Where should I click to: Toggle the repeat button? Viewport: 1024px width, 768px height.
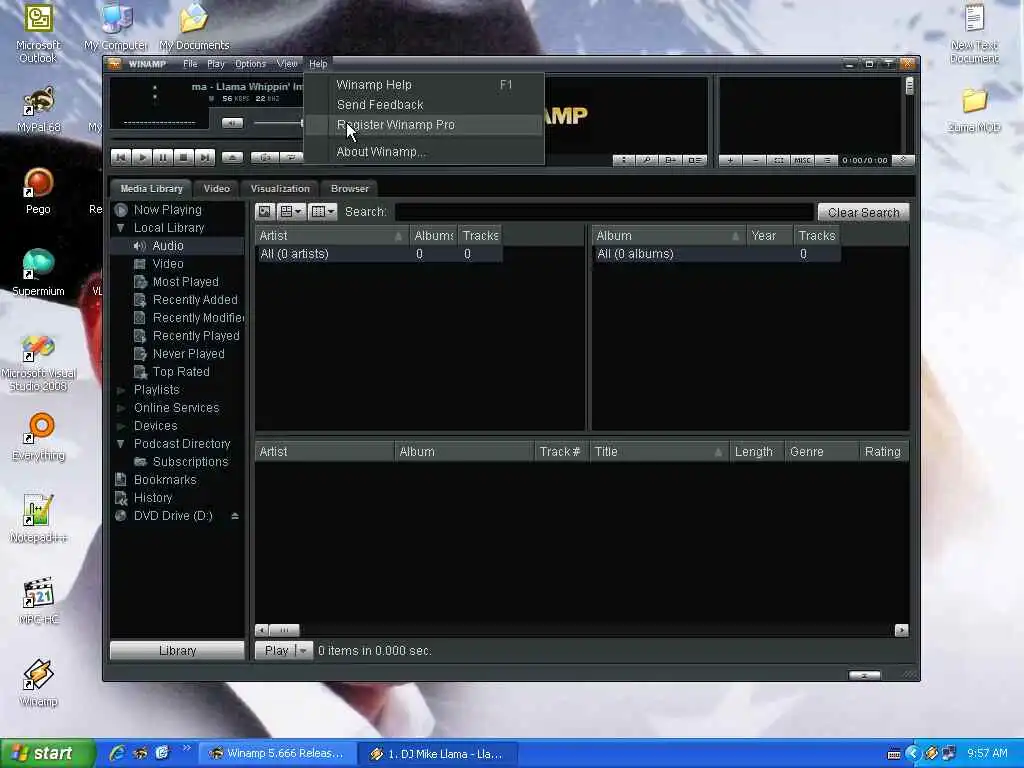pyautogui.click(x=291, y=157)
